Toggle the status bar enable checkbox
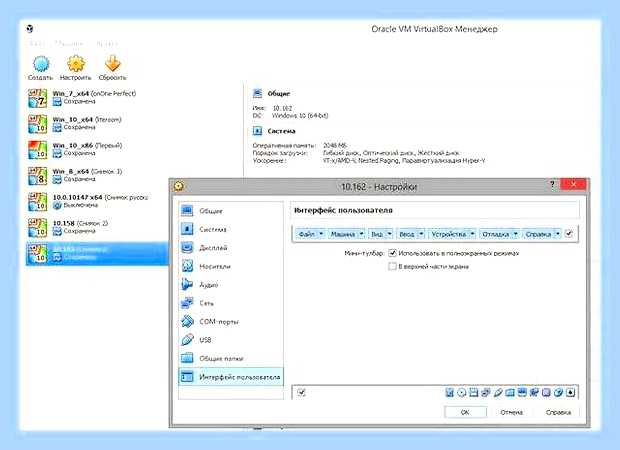Viewport: 620px width, 450px height. (301, 392)
